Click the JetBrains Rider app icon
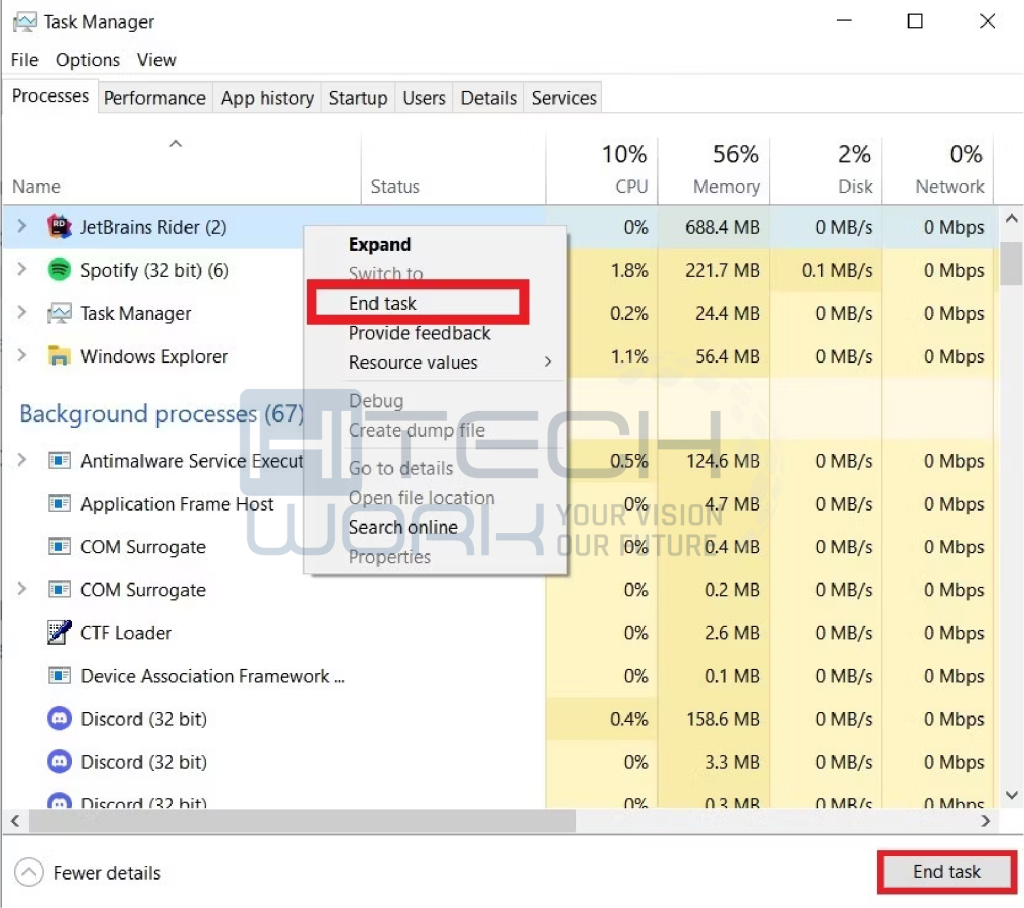1024x908 pixels. coord(59,227)
